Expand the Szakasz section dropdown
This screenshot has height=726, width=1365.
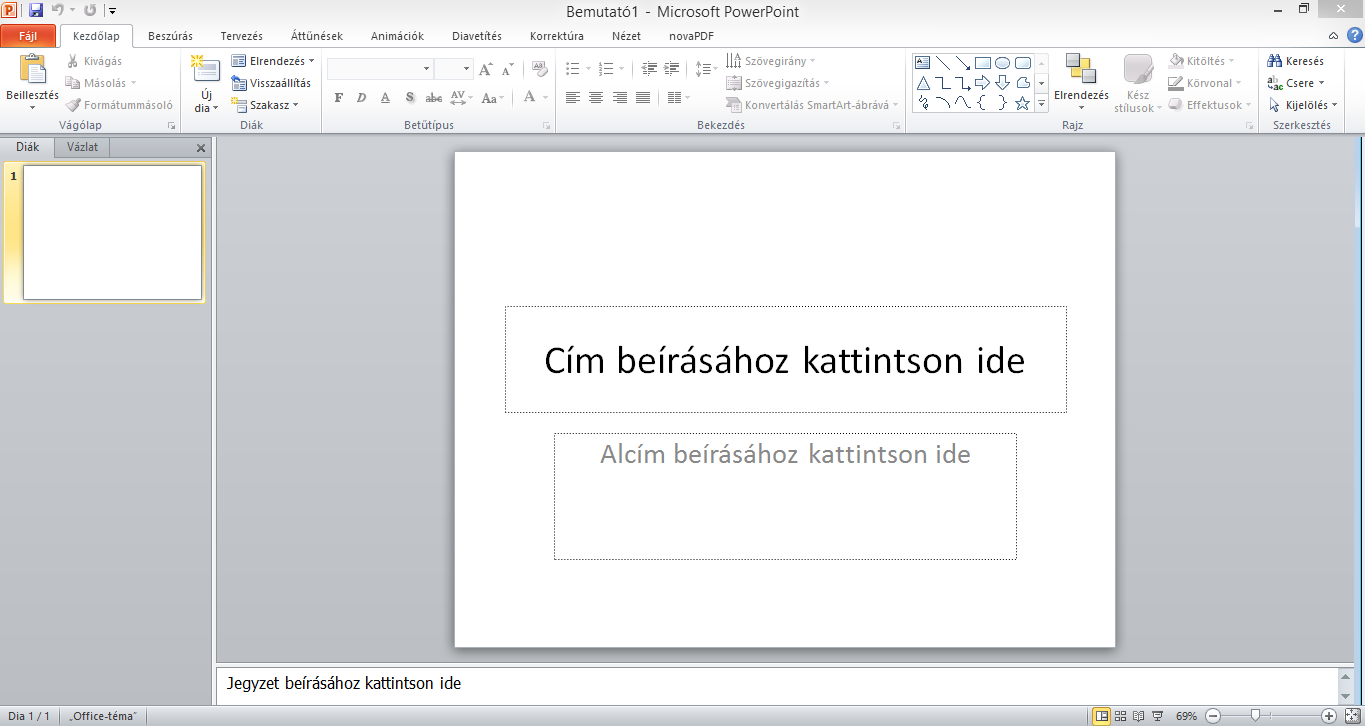[x=266, y=105]
